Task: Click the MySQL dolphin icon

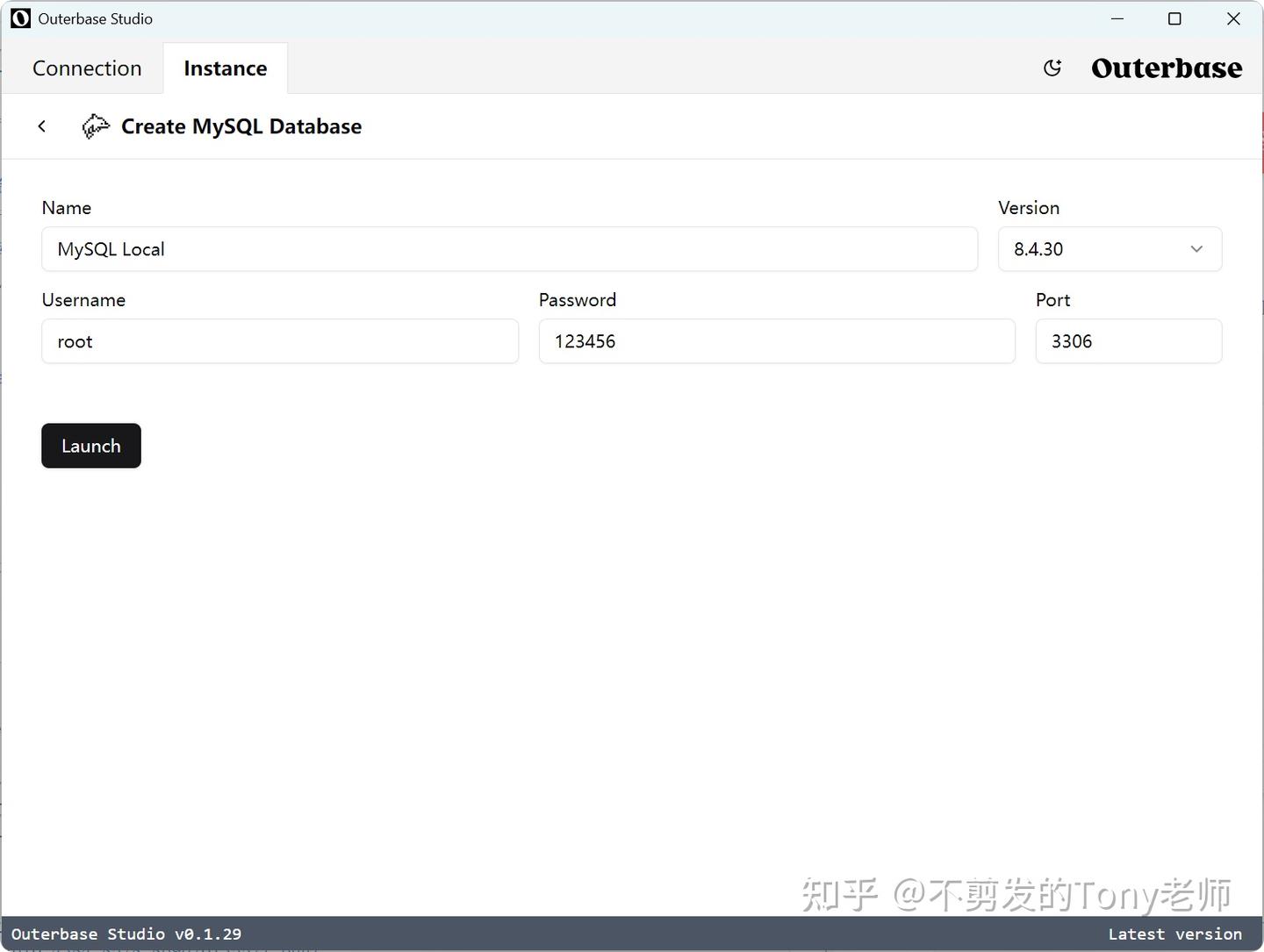Action: point(96,126)
